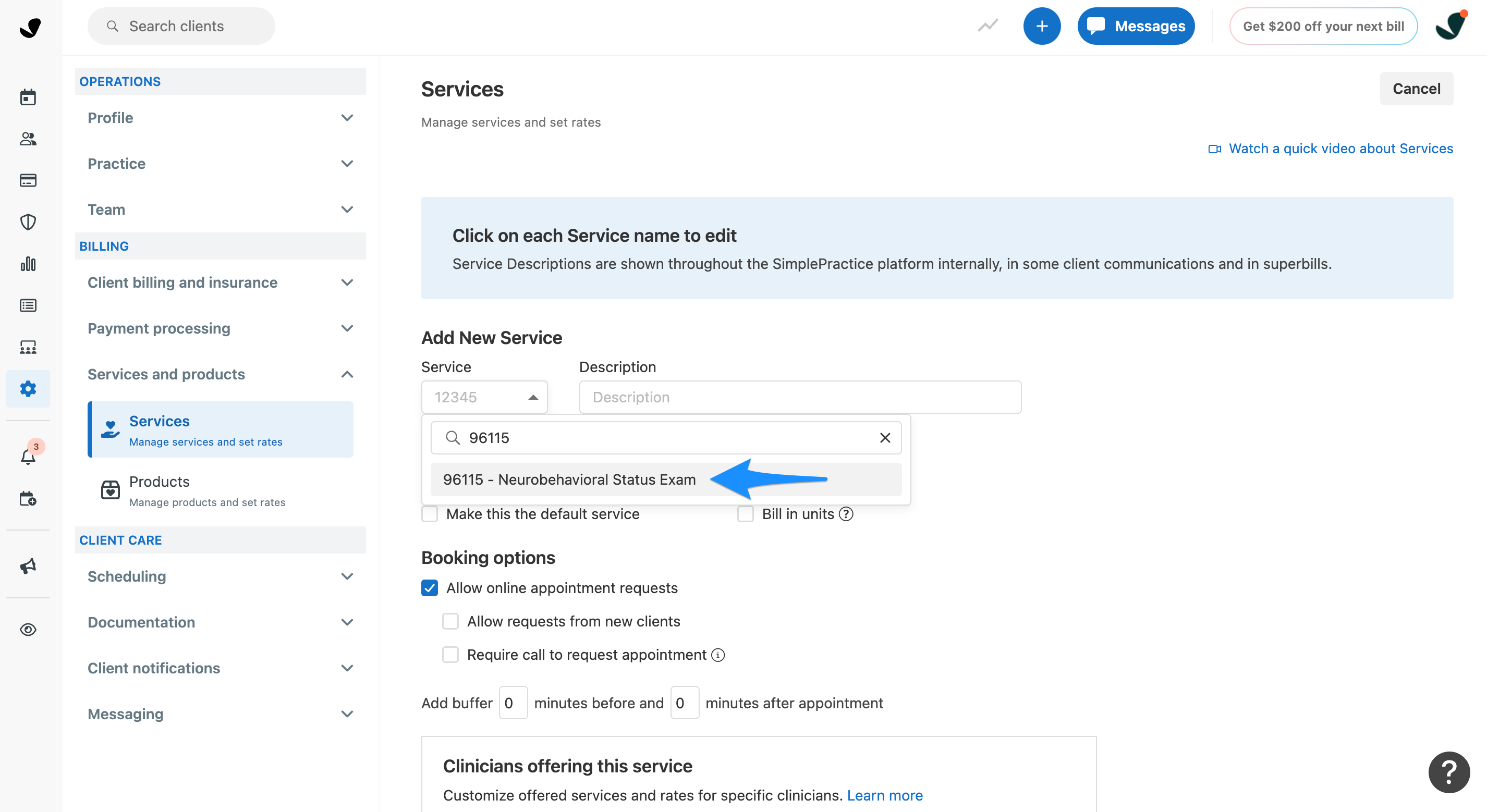Uncheck Allow online appointment requests
The height and width of the screenshot is (812, 1487).
[430, 588]
